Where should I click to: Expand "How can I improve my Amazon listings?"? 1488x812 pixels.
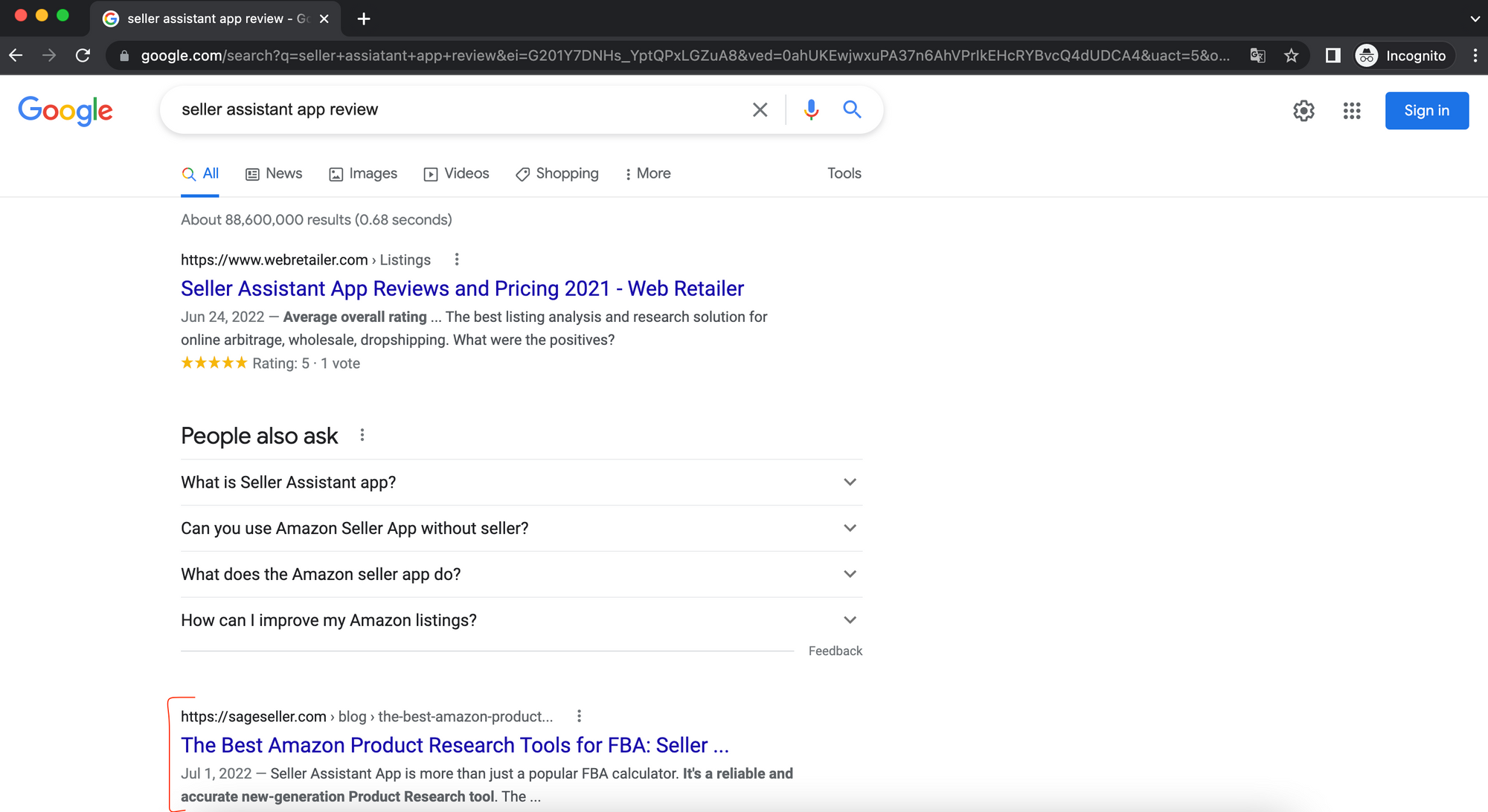point(850,620)
